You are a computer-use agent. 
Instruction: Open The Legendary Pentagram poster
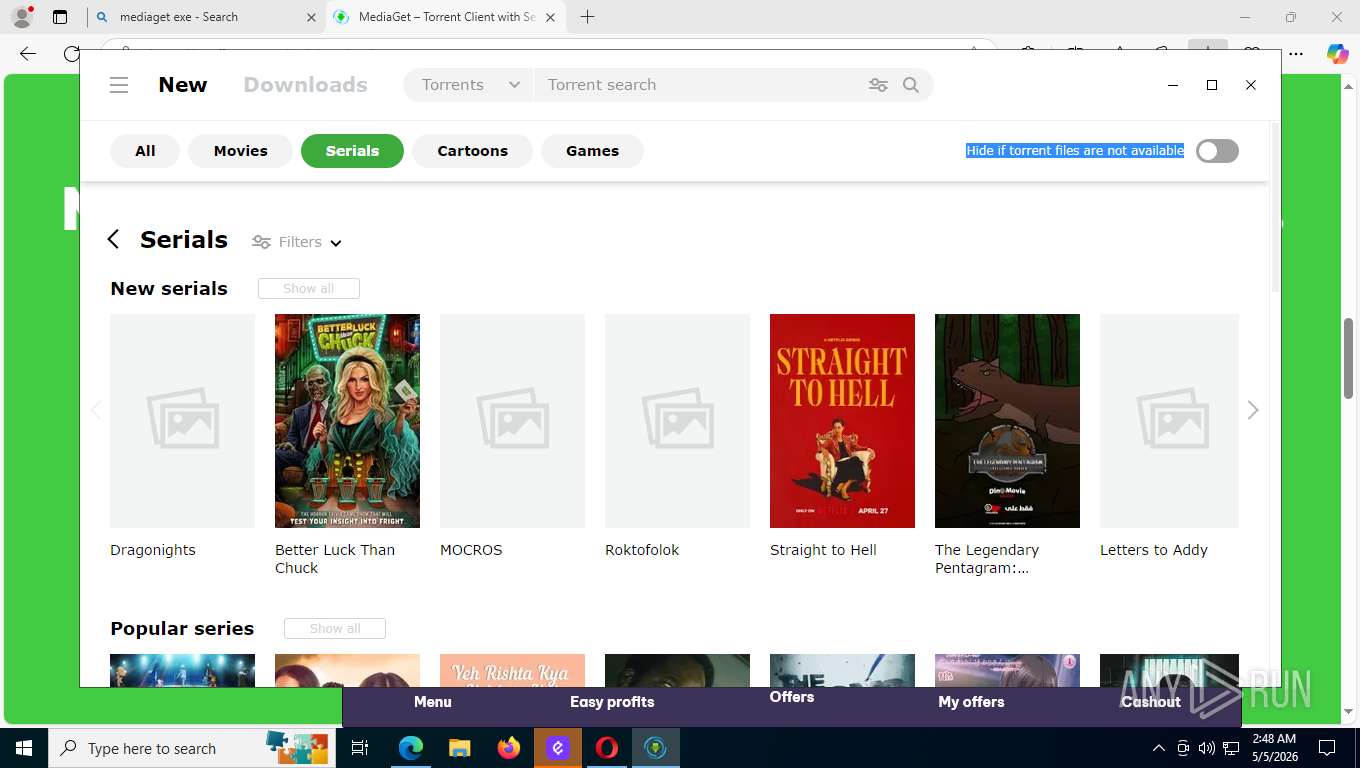click(1007, 421)
